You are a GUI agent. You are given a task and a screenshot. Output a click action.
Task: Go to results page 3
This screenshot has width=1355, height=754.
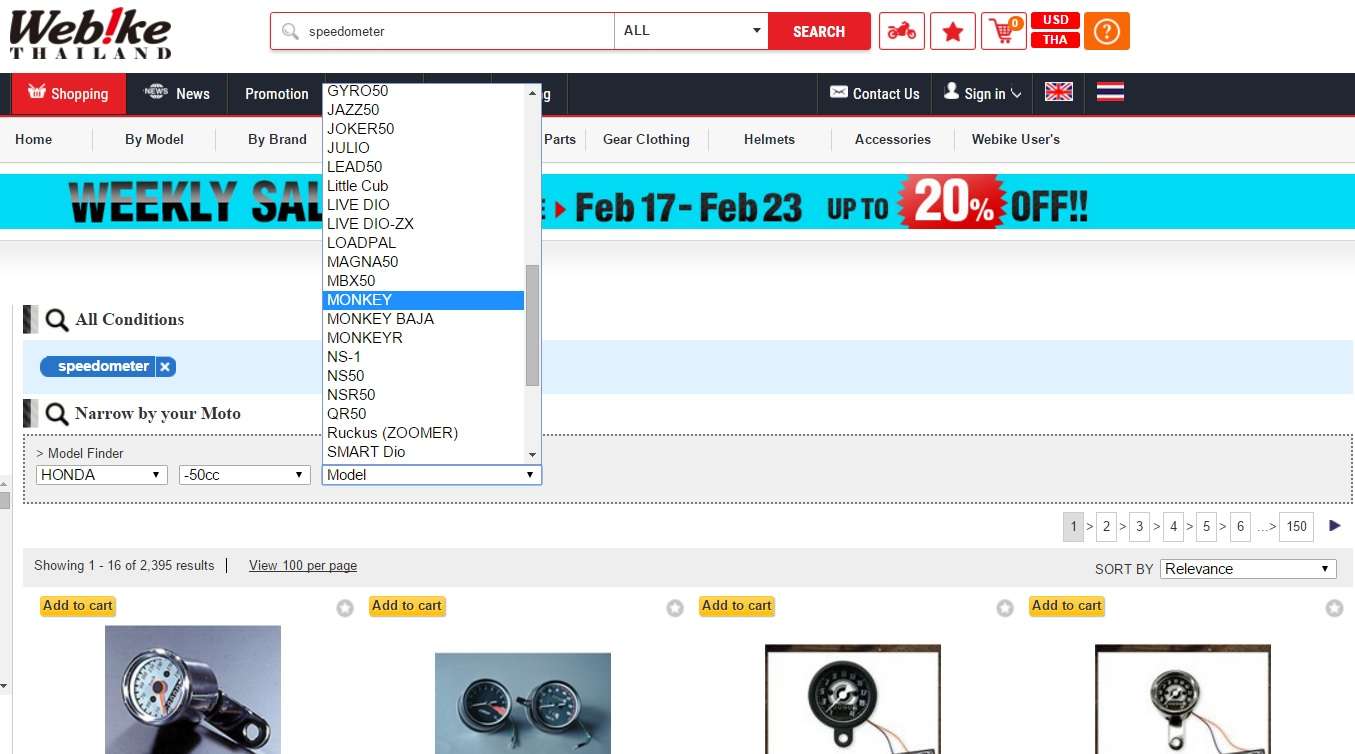1139,526
